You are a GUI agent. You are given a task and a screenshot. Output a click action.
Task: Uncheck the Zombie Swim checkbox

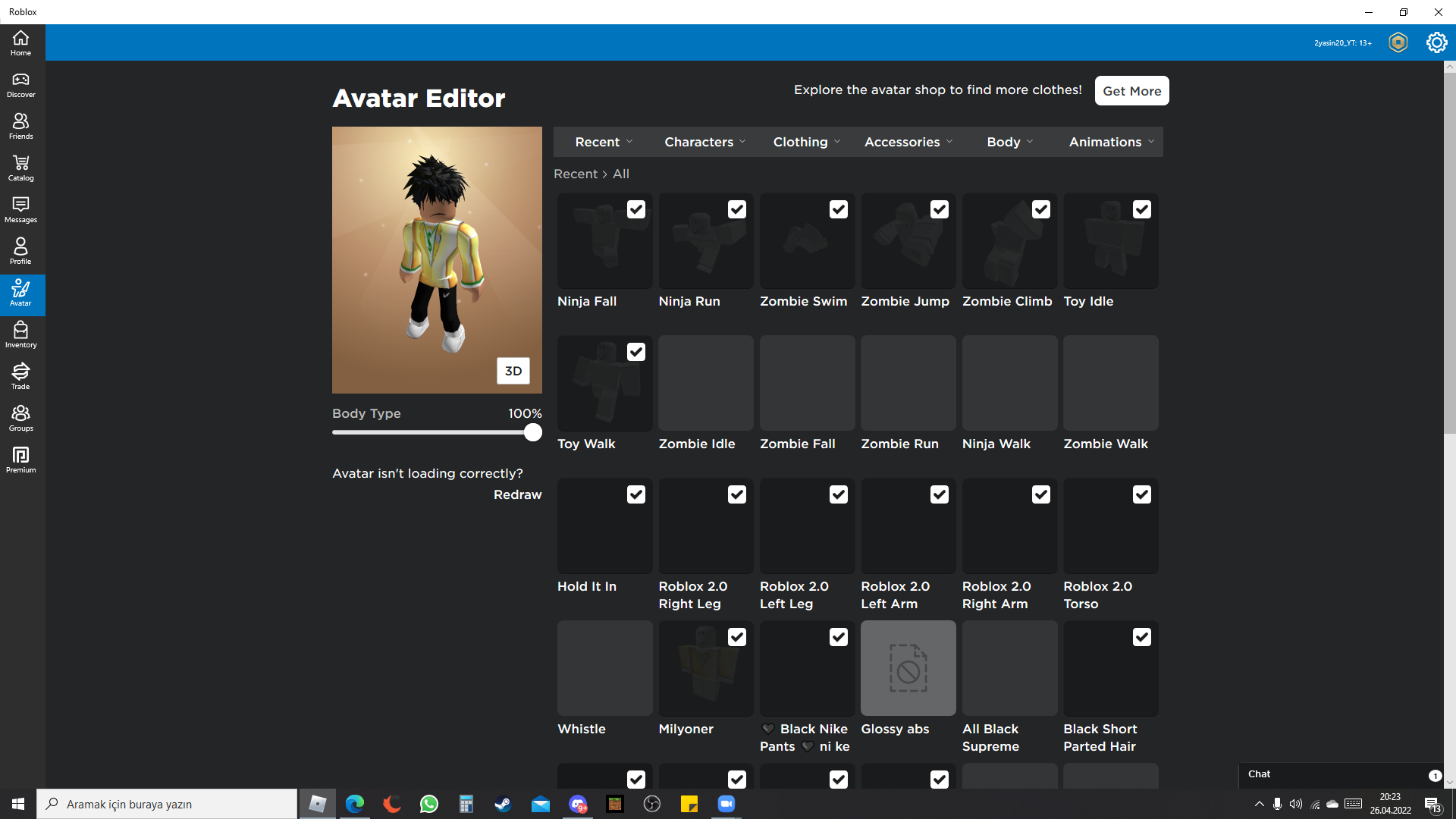839,209
